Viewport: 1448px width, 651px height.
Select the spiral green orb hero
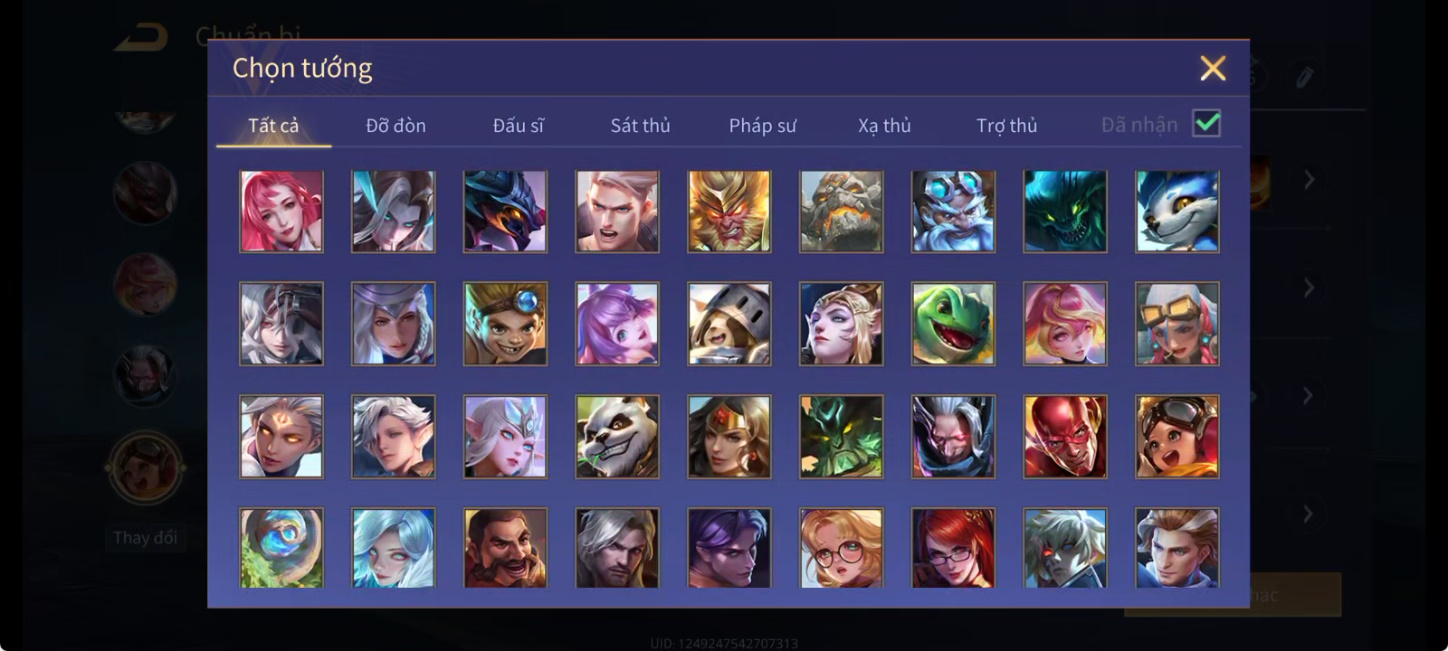point(281,548)
